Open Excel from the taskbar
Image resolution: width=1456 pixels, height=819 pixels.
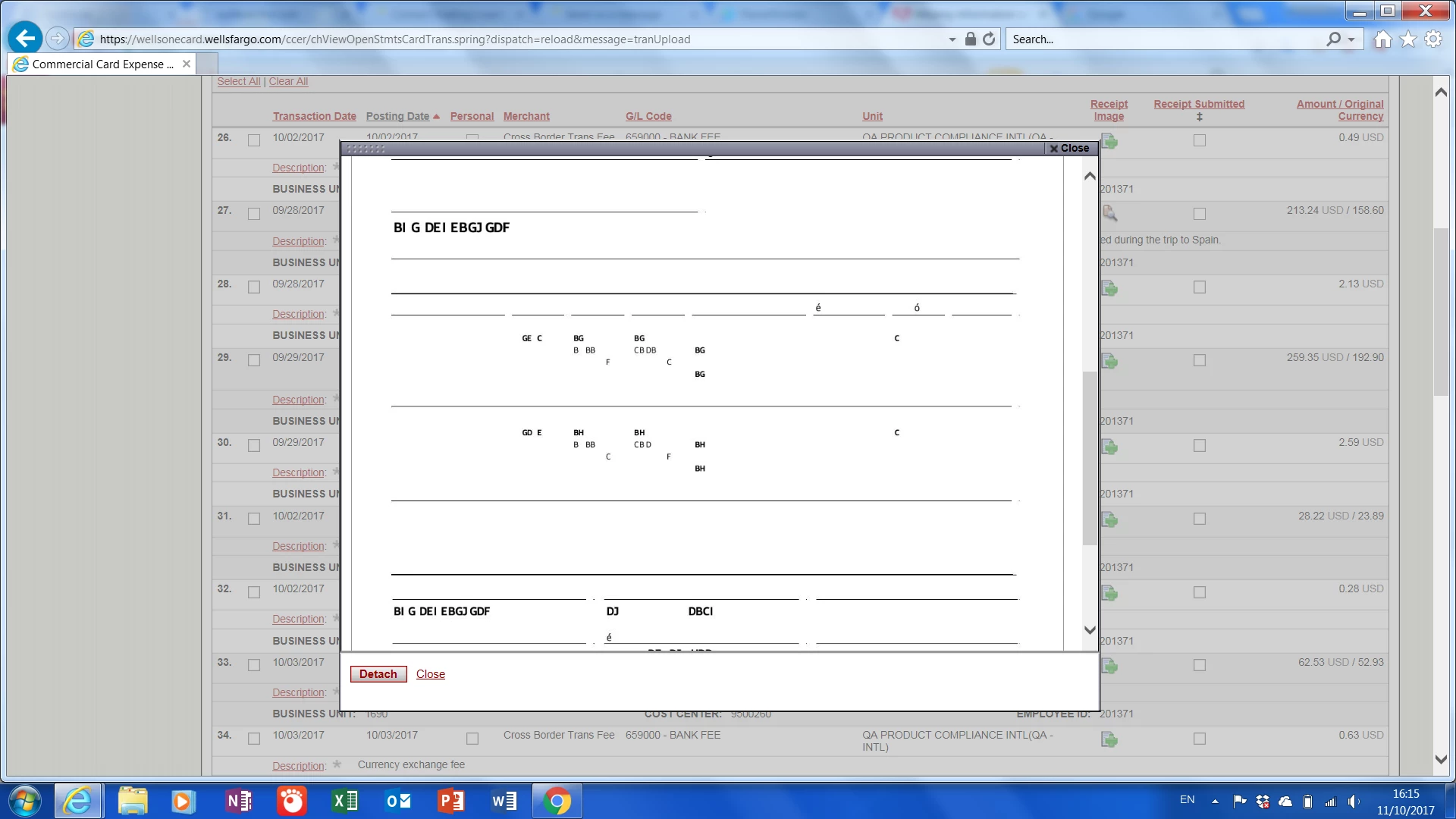345,801
